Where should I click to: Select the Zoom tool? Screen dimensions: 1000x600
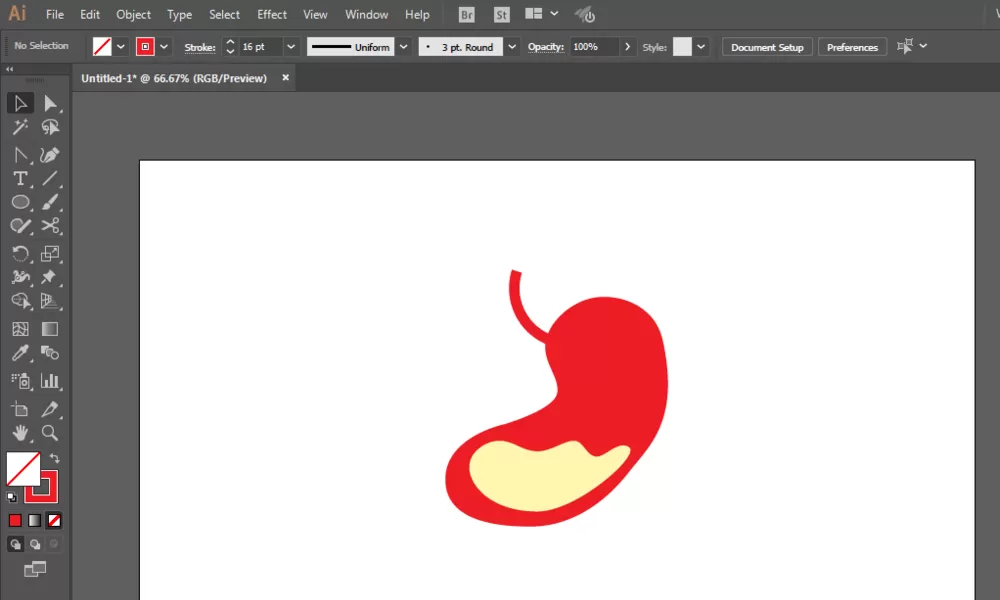coord(50,433)
